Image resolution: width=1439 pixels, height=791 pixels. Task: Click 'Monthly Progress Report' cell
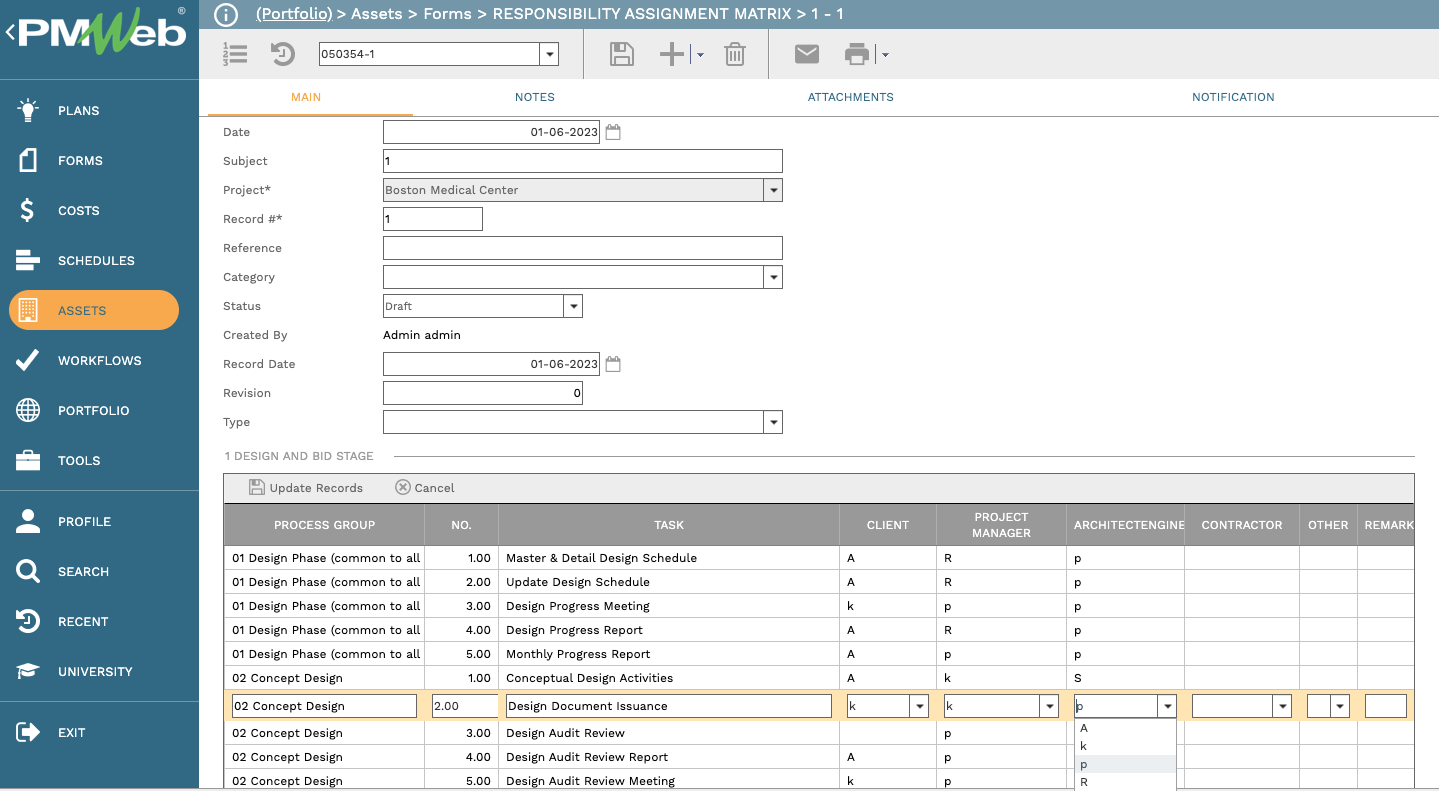pos(669,654)
